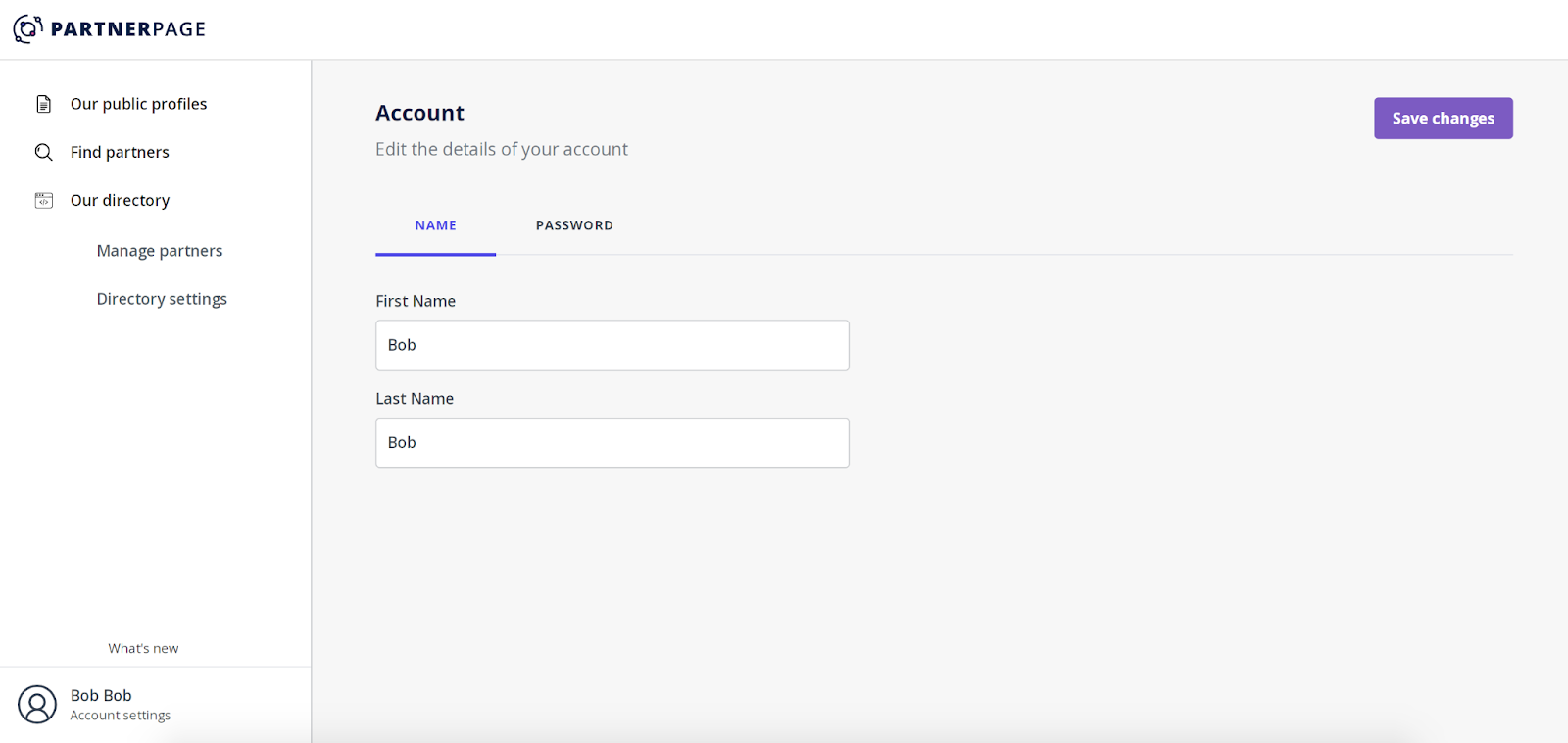Click the magnifier icon beside Find partners

[44, 152]
